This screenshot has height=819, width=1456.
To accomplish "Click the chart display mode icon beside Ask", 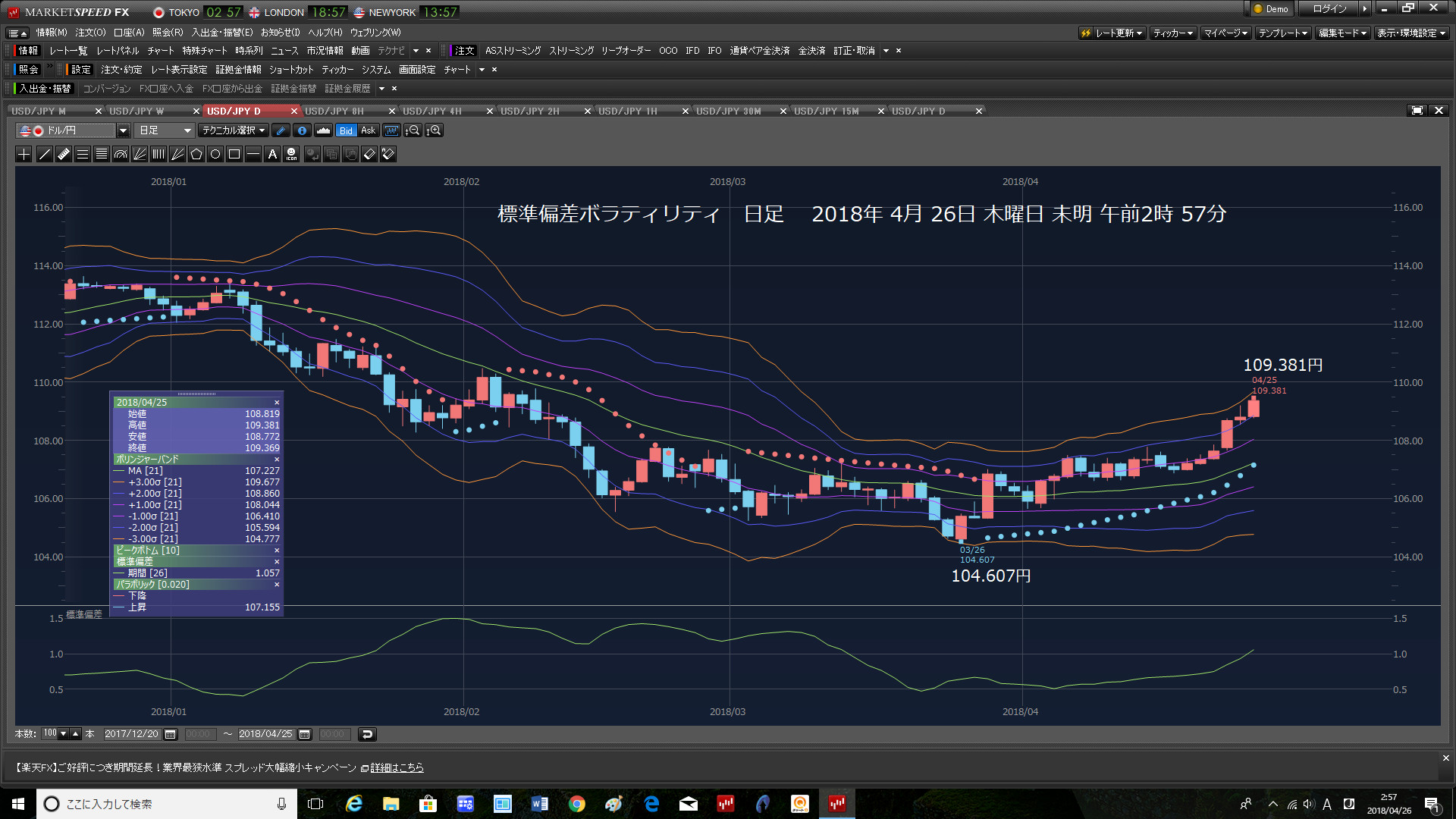I will [391, 130].
